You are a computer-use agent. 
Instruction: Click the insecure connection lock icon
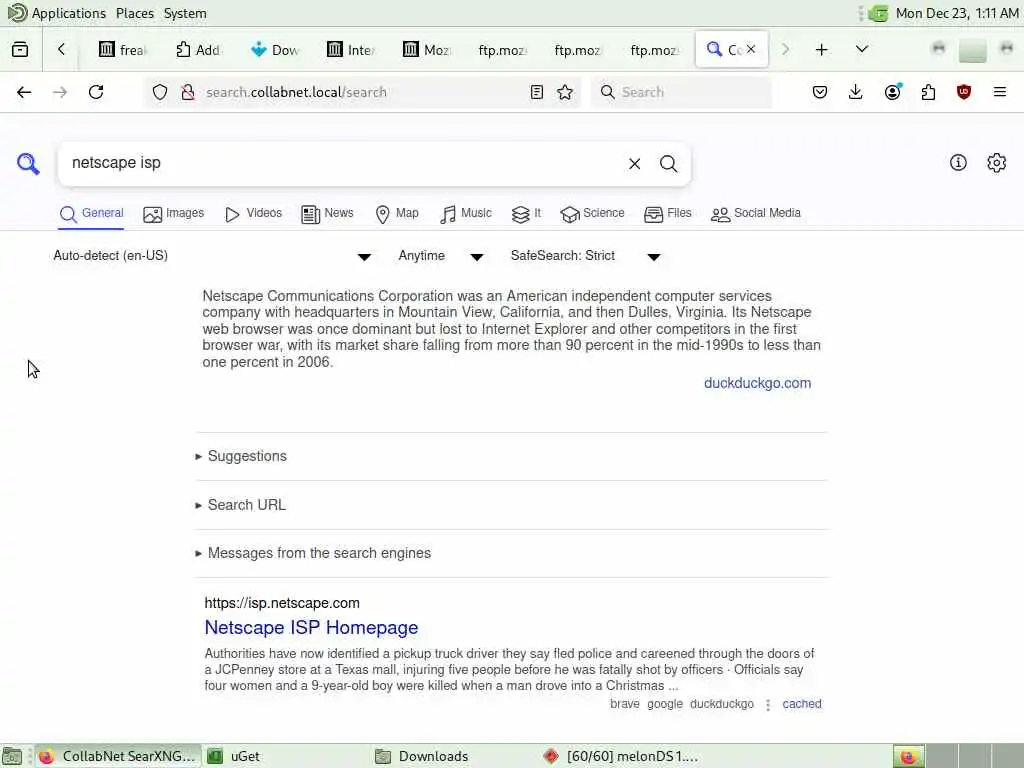click(188, 92)
